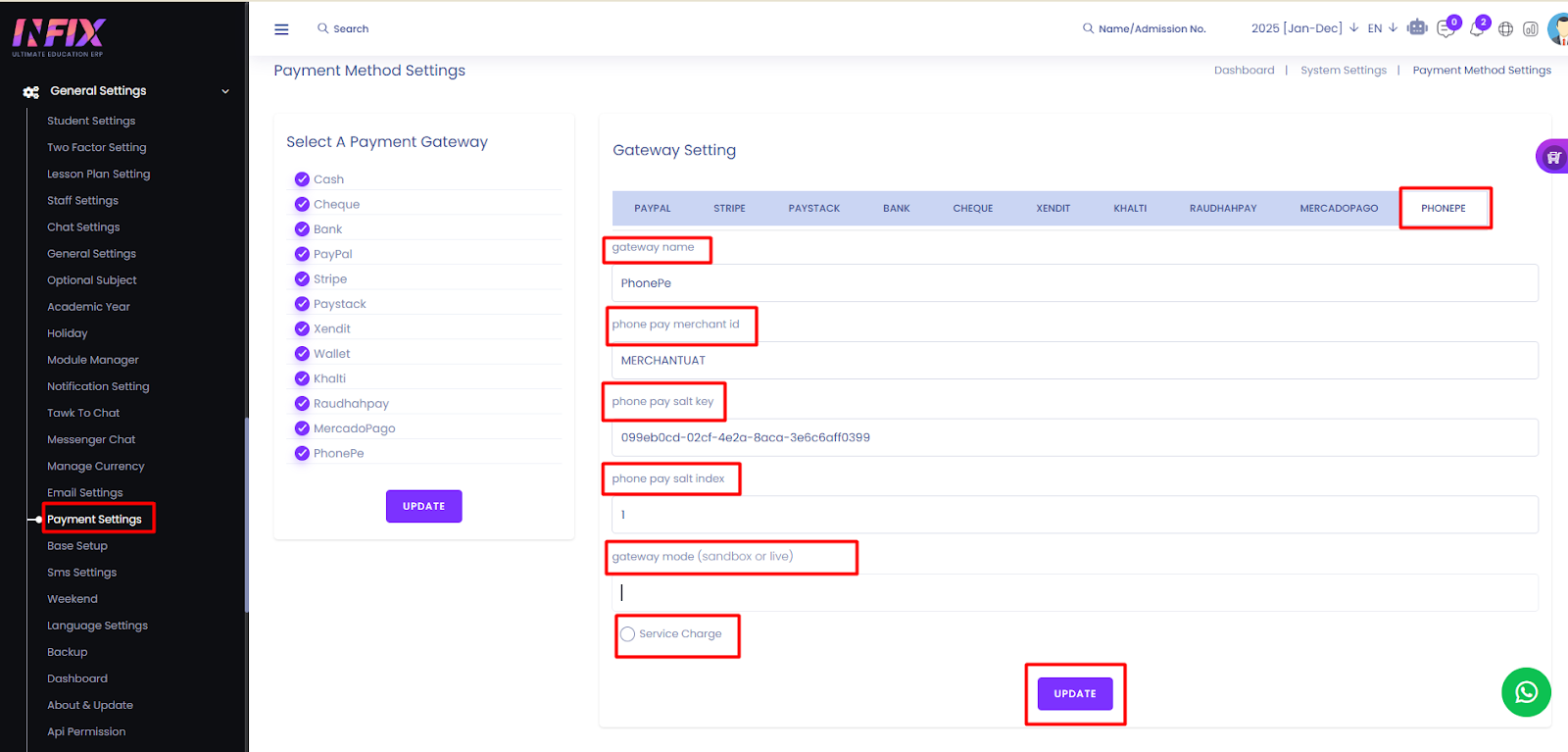
Task: Uncheck the Bank payment gateway
Action: click(x=302, y=228)
